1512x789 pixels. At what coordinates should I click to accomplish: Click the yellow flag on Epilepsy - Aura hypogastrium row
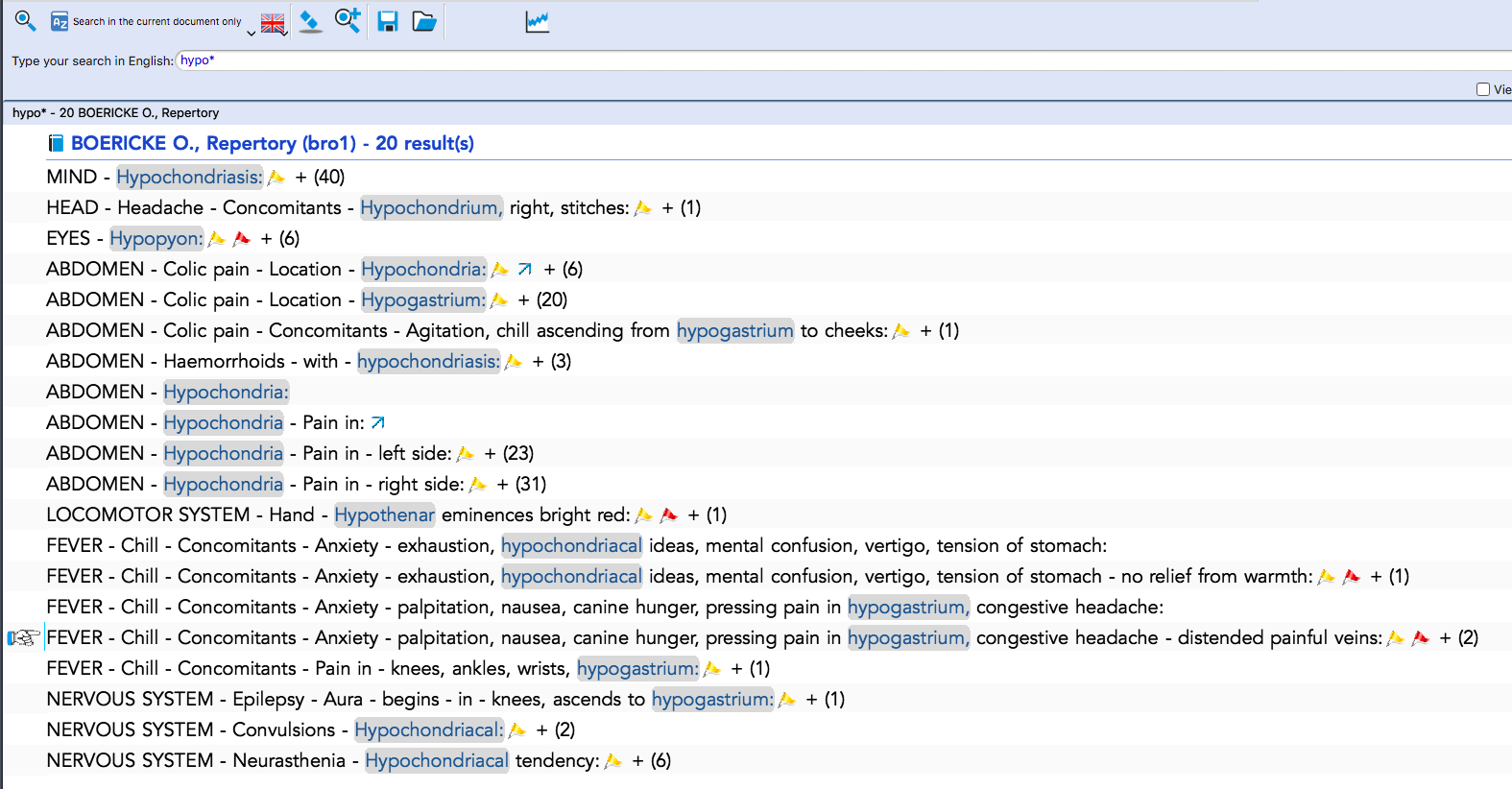pyautogui.click(x=787, y=700)
